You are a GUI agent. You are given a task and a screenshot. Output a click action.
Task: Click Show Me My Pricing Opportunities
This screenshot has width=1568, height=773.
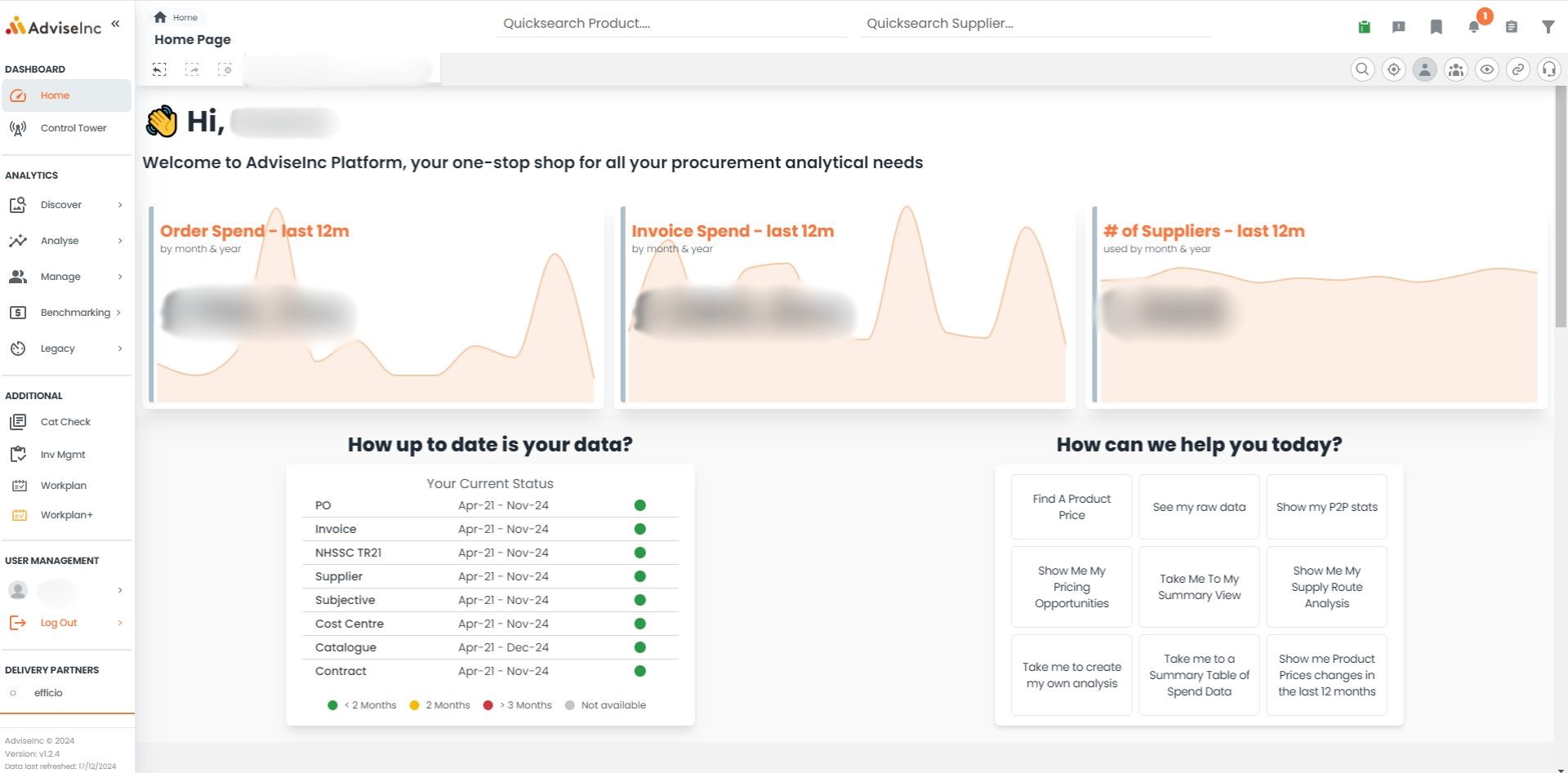tap(1071, 587)
